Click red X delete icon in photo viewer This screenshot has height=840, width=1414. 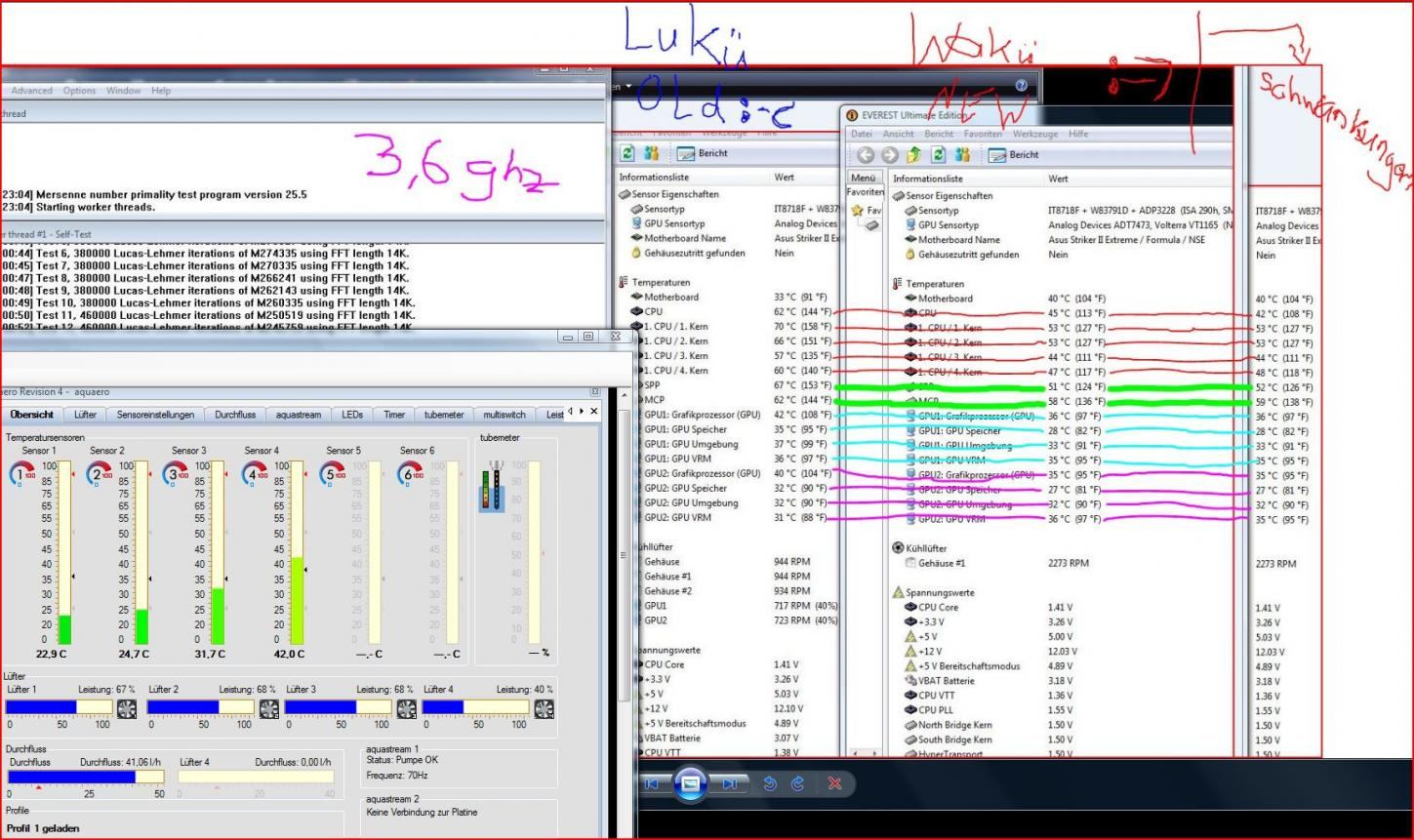coord(834,783)
